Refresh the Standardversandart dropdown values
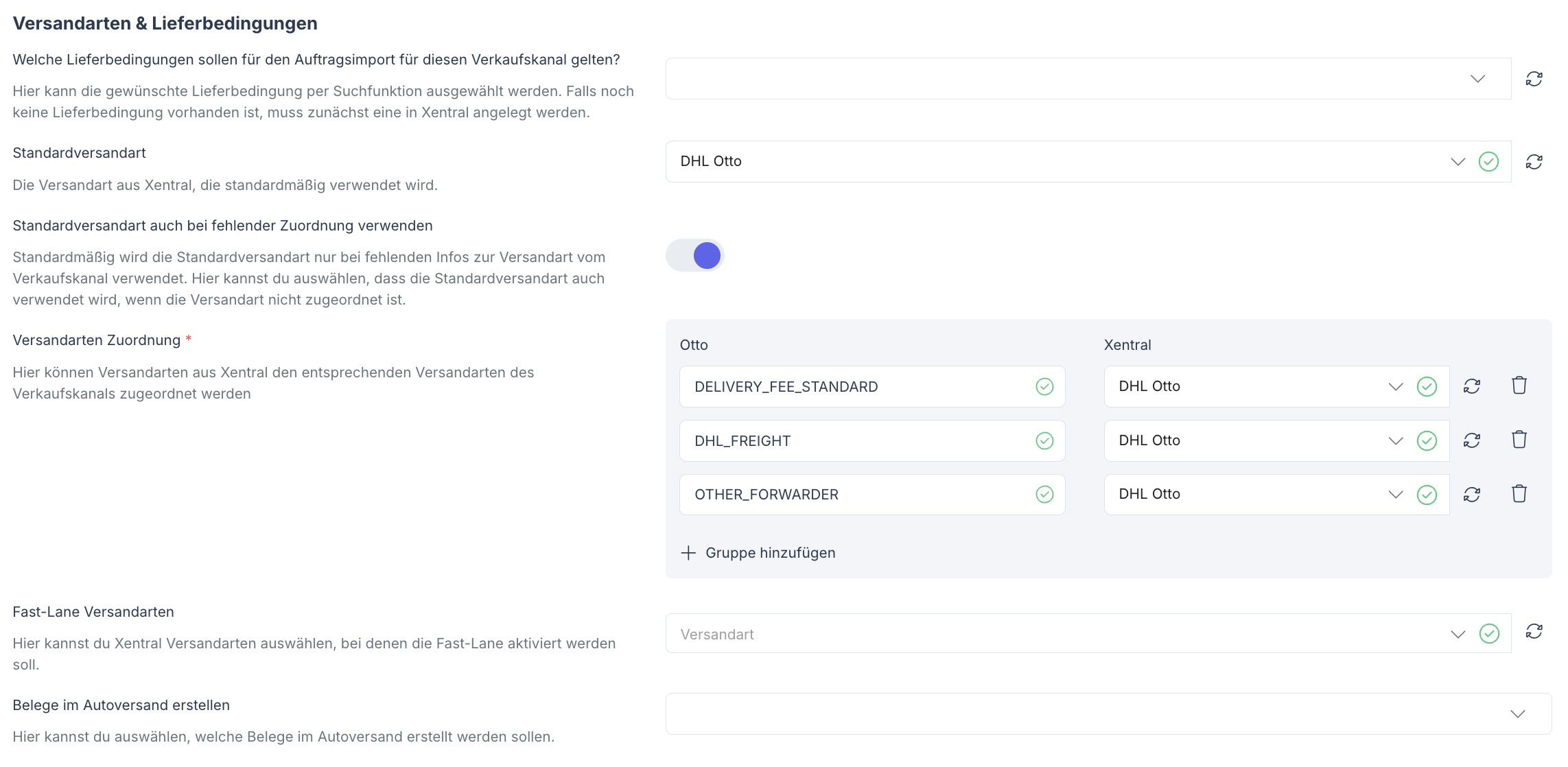The width and height of the screenshot is (1568, 767). [x=1534, y=161]
